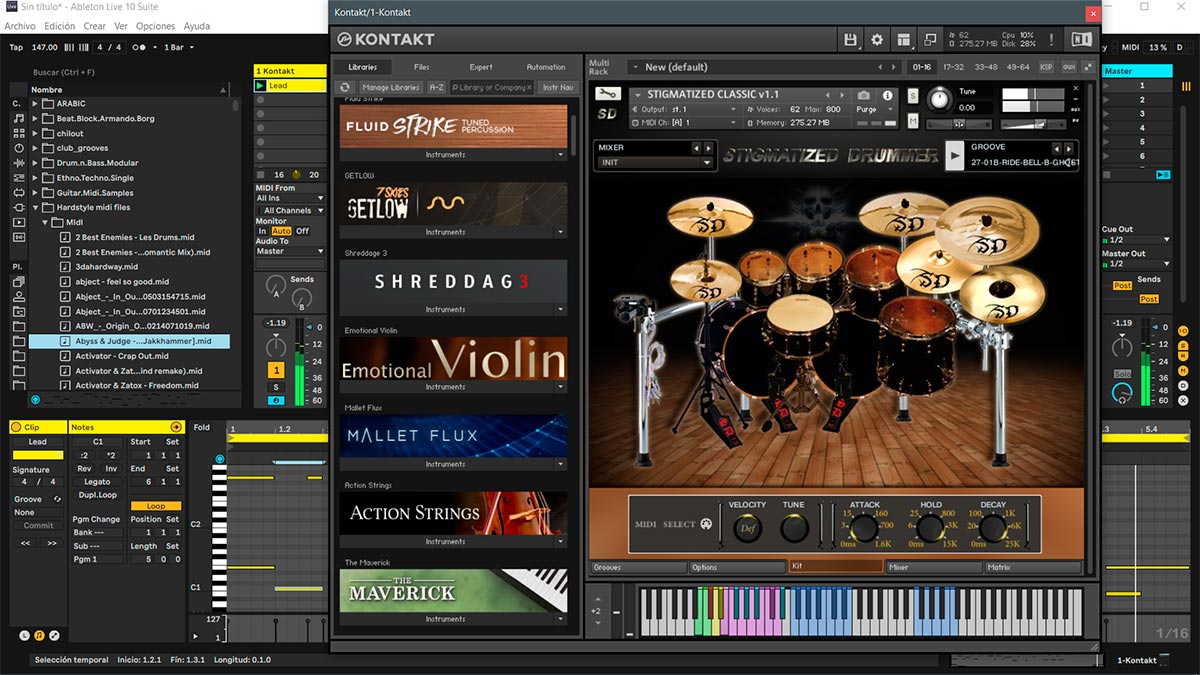Open the MIDI From All Ins dropdown
Screen dimensions: 1200x675
290,198
